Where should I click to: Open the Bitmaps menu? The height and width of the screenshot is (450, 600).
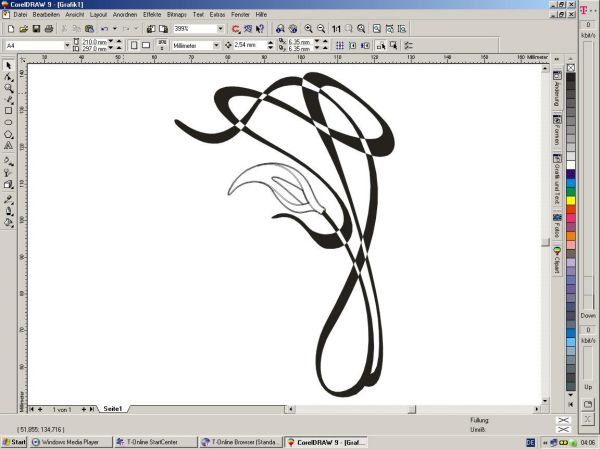pyautogui.click(x=175, y=15)
